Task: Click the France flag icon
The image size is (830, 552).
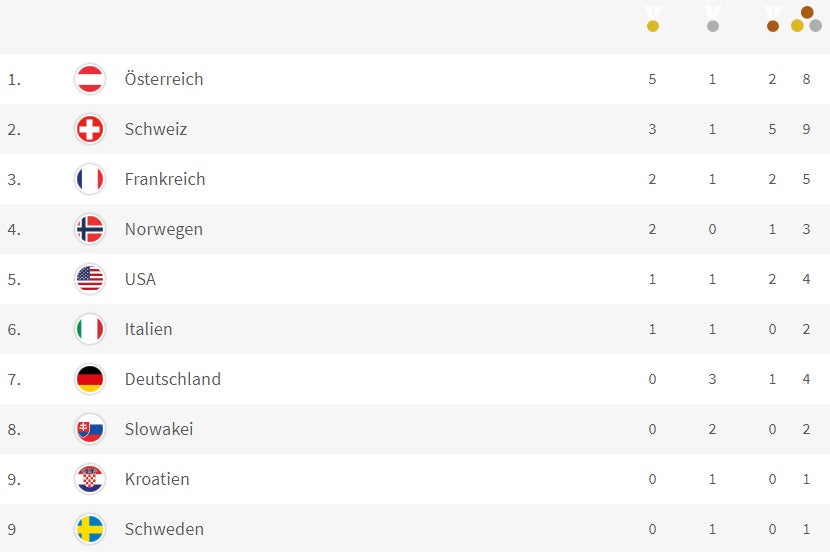Action: coord(90,179)
